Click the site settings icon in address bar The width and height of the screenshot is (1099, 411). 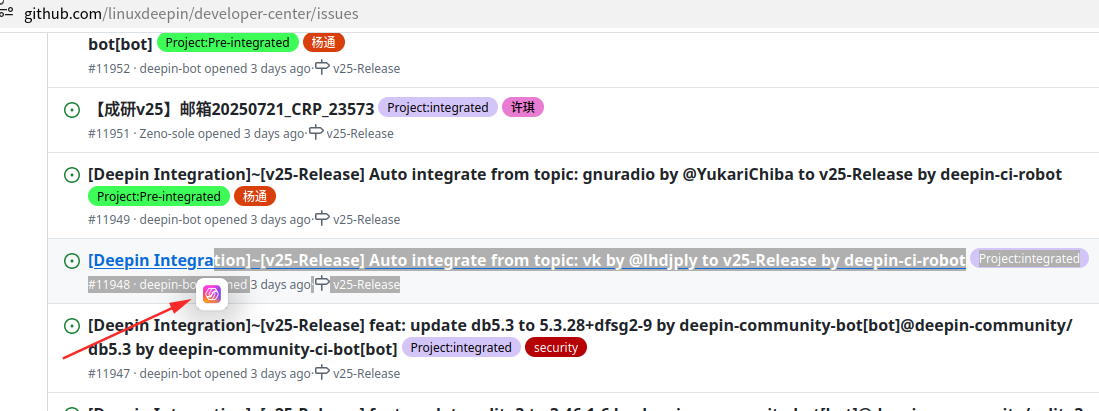click(x=6, y=11)
